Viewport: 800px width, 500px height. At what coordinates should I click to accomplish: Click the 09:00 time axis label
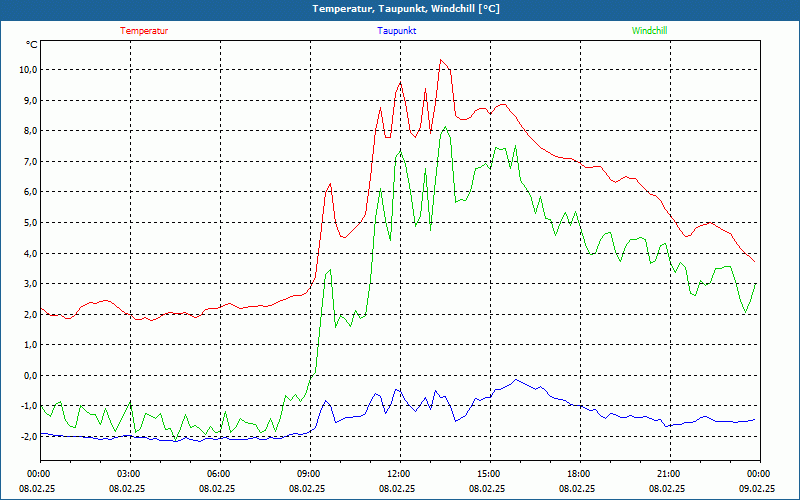tap(310, 474)
